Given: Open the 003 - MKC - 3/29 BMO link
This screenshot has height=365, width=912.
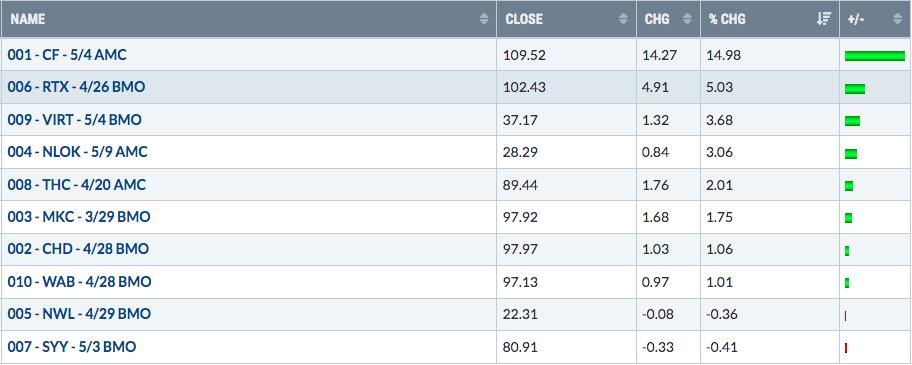Looking at the screenshot, I should (x=79, y=217).
